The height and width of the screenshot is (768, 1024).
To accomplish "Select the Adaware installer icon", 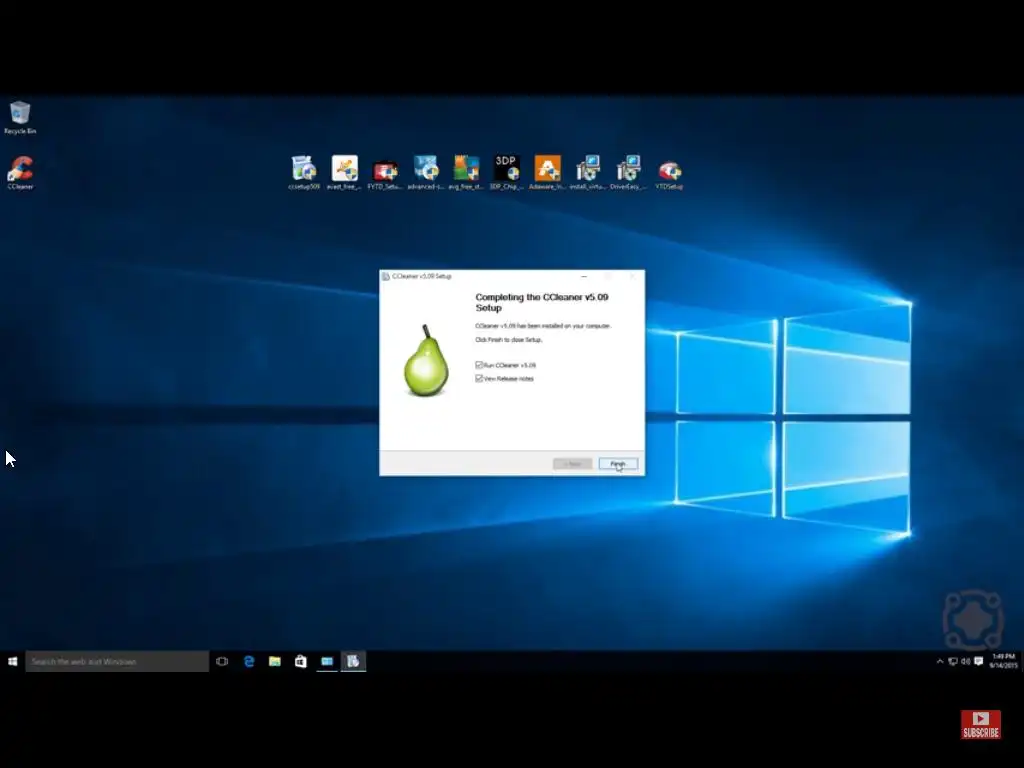I will pyautogui.click(x=547, y=172).
